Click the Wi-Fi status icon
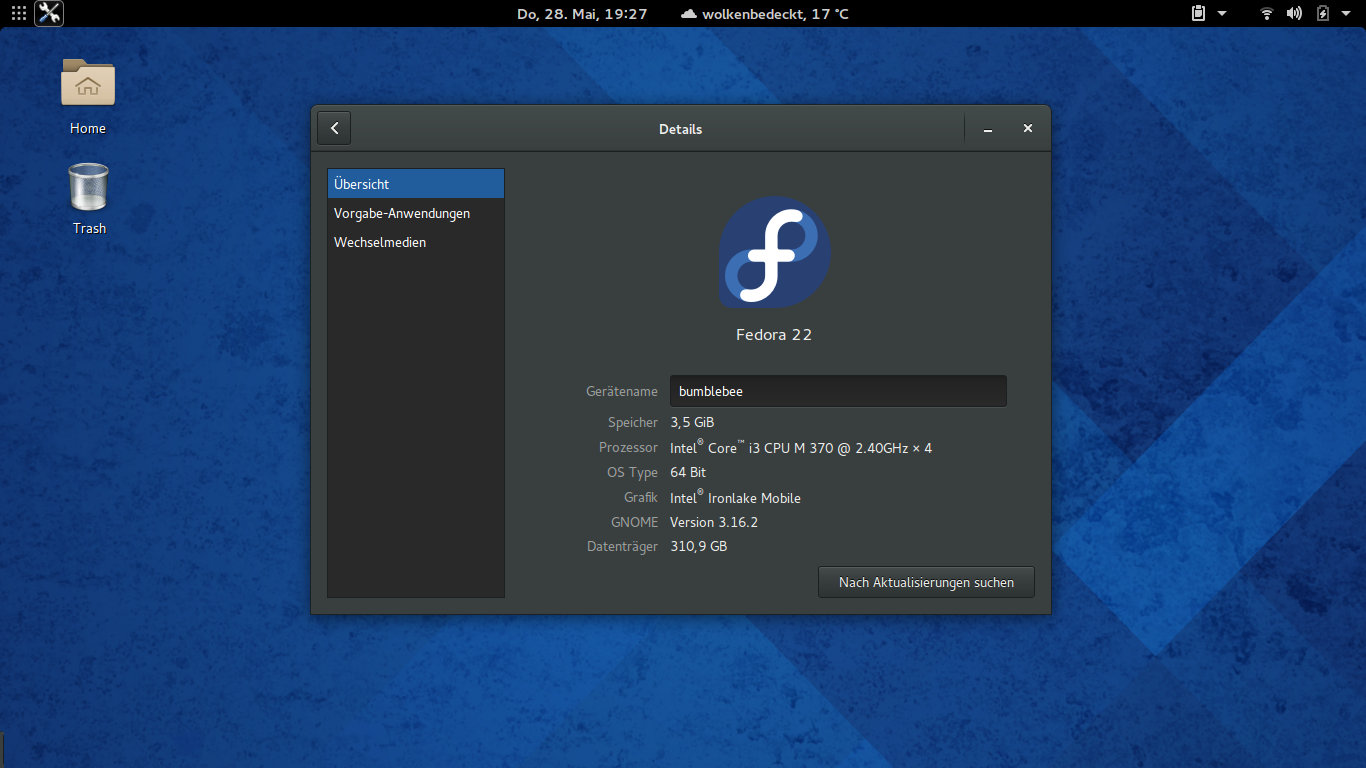Screen dimensions: 1366x768 1267,13
